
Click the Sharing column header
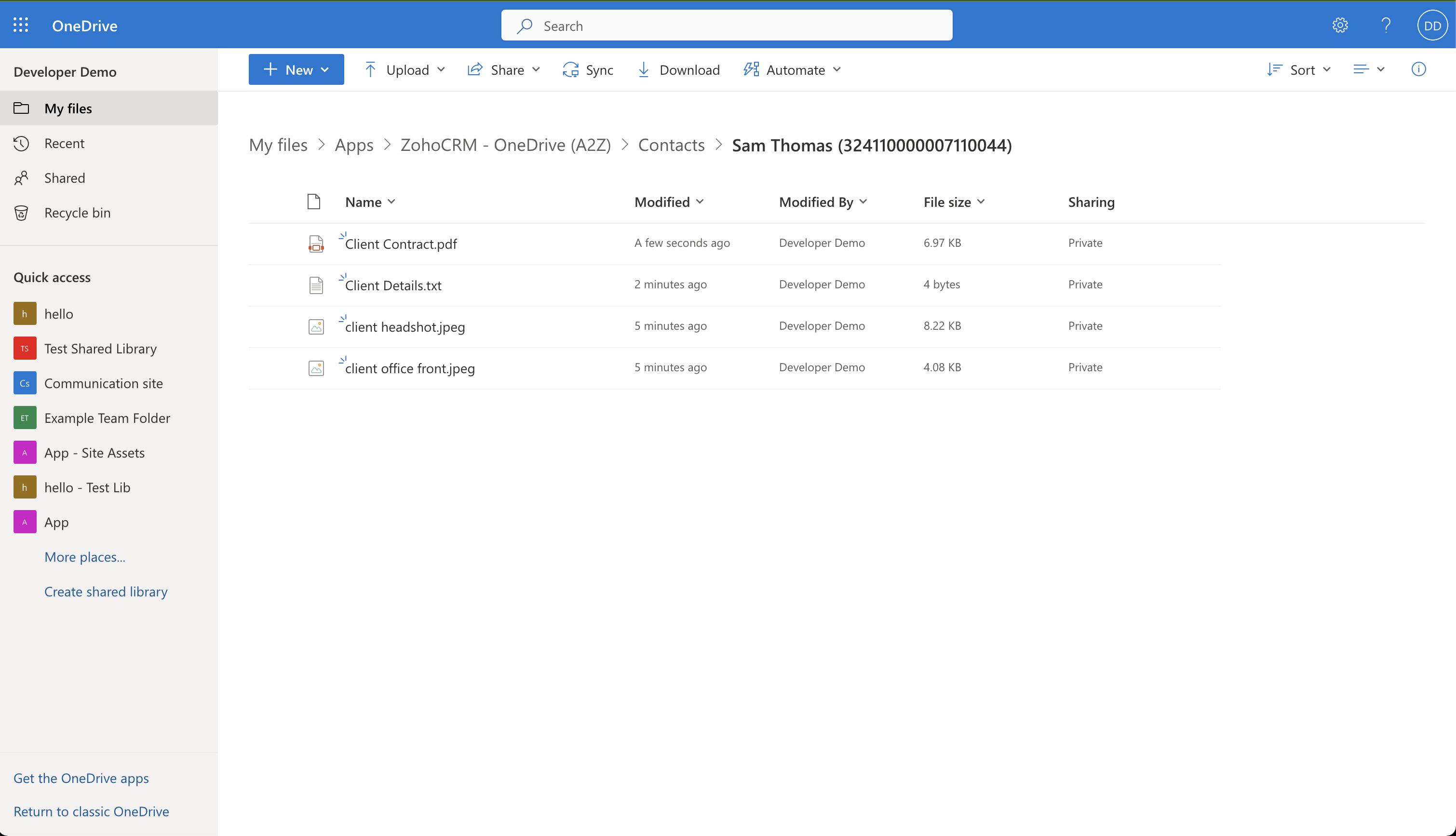tap(1091, 202)
